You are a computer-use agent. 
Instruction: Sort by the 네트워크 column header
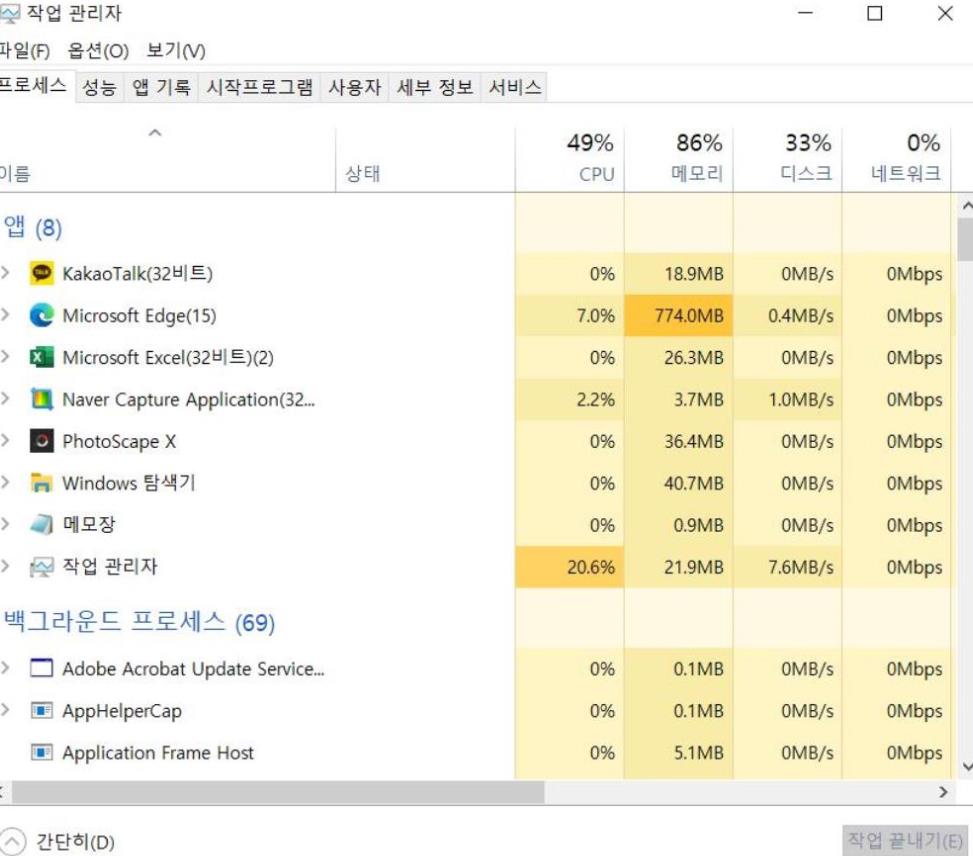897,159
